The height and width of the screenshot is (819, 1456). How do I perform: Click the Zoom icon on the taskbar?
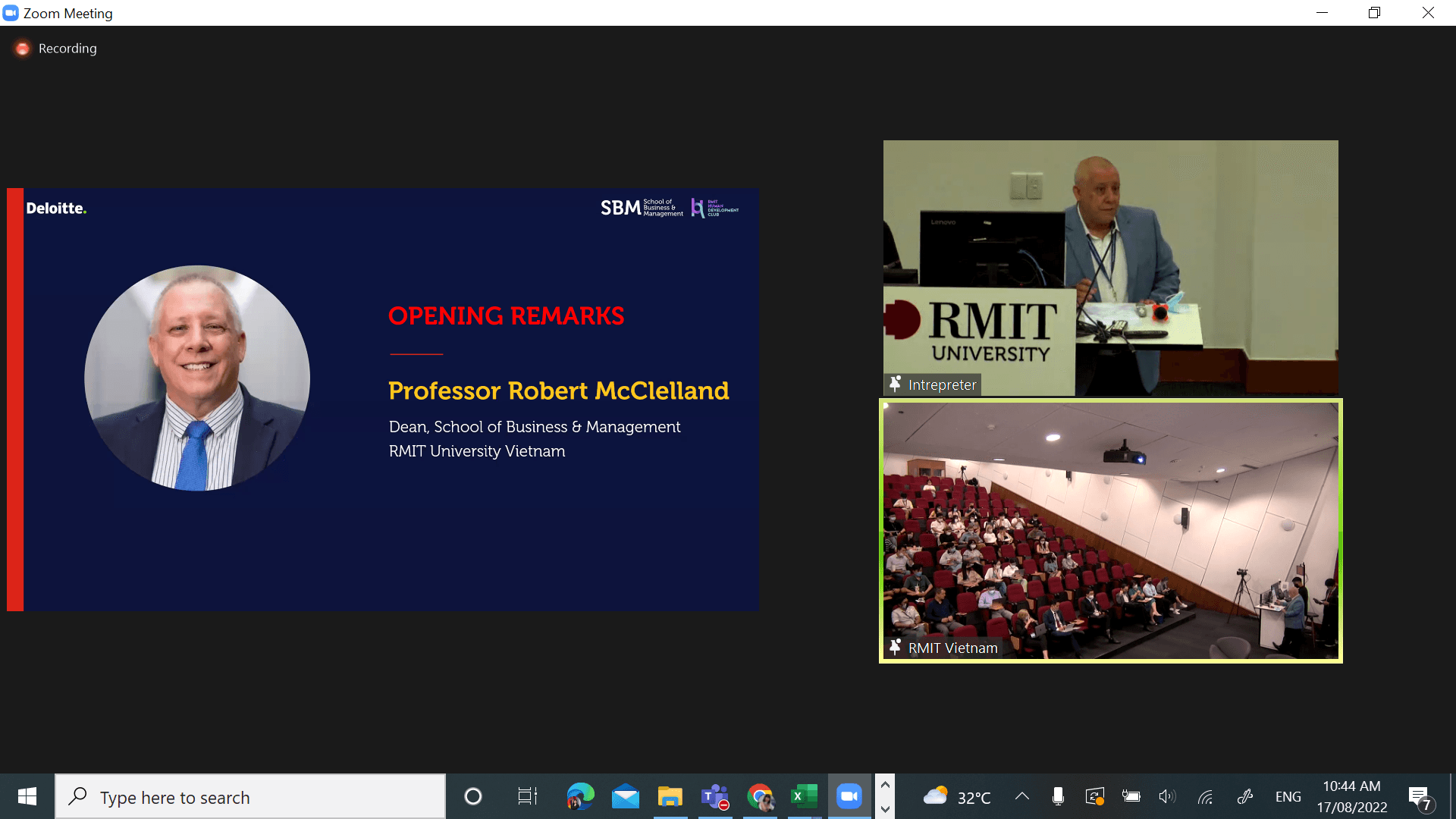(849, 796)
